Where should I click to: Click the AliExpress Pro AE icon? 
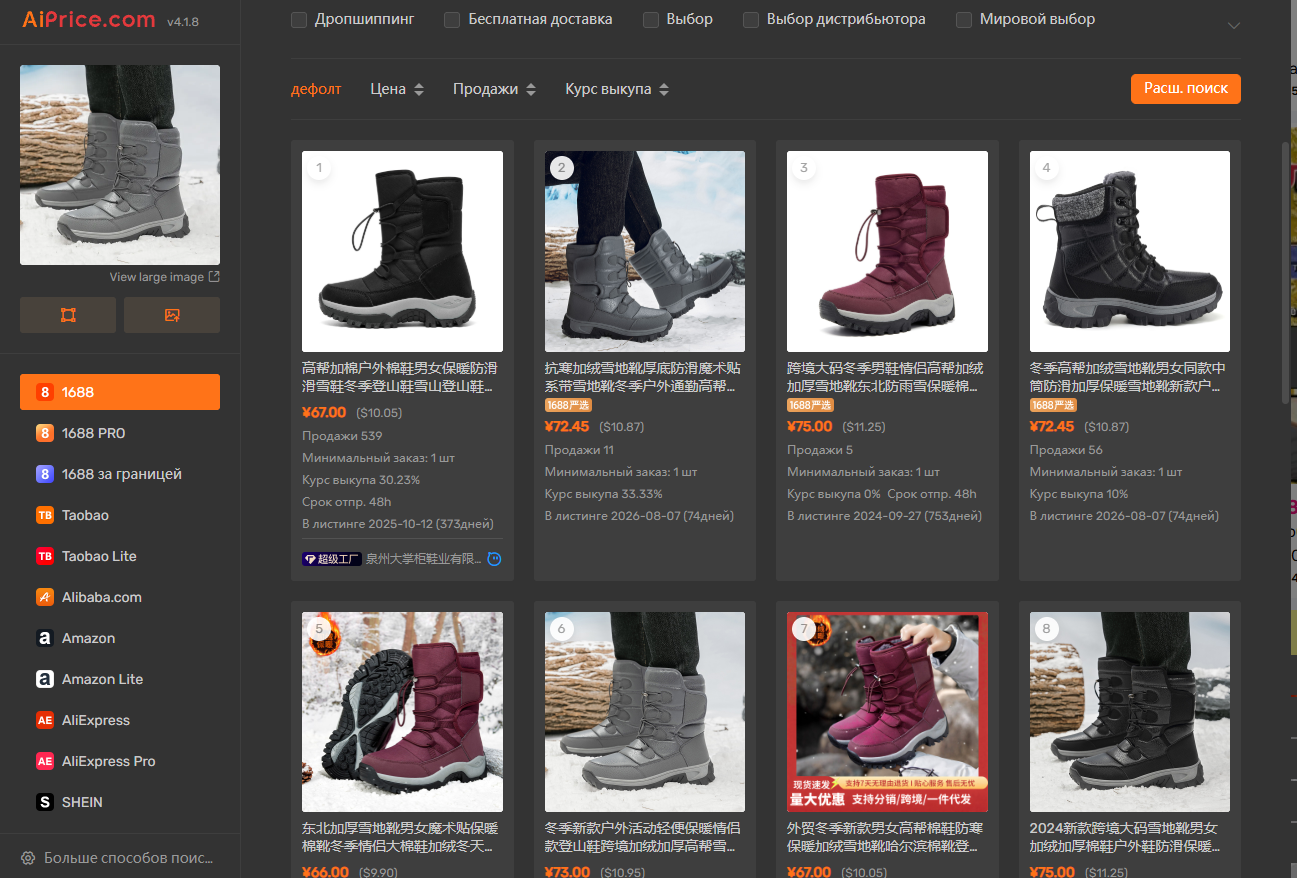pos(45,761)
